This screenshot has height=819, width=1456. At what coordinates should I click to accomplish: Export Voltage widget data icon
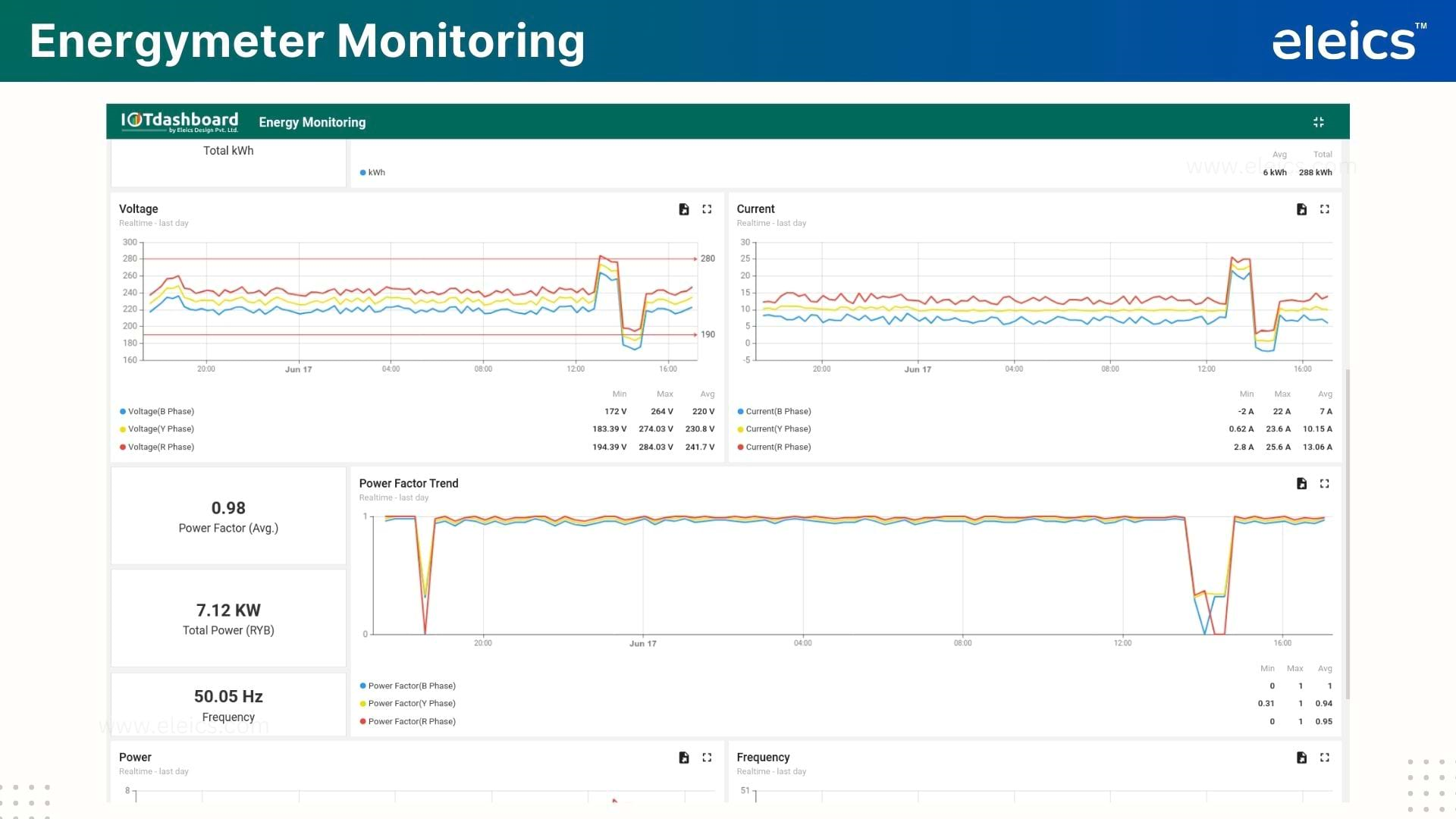coord(683,209)
